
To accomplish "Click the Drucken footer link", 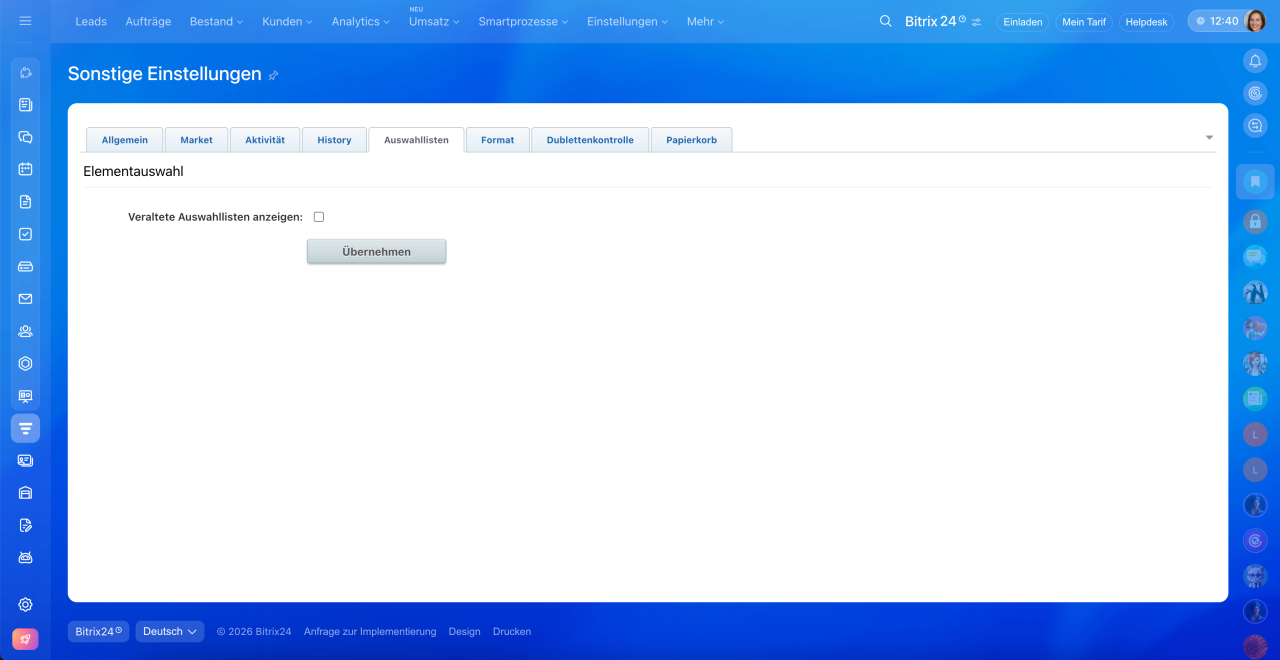I will (512, 632).
